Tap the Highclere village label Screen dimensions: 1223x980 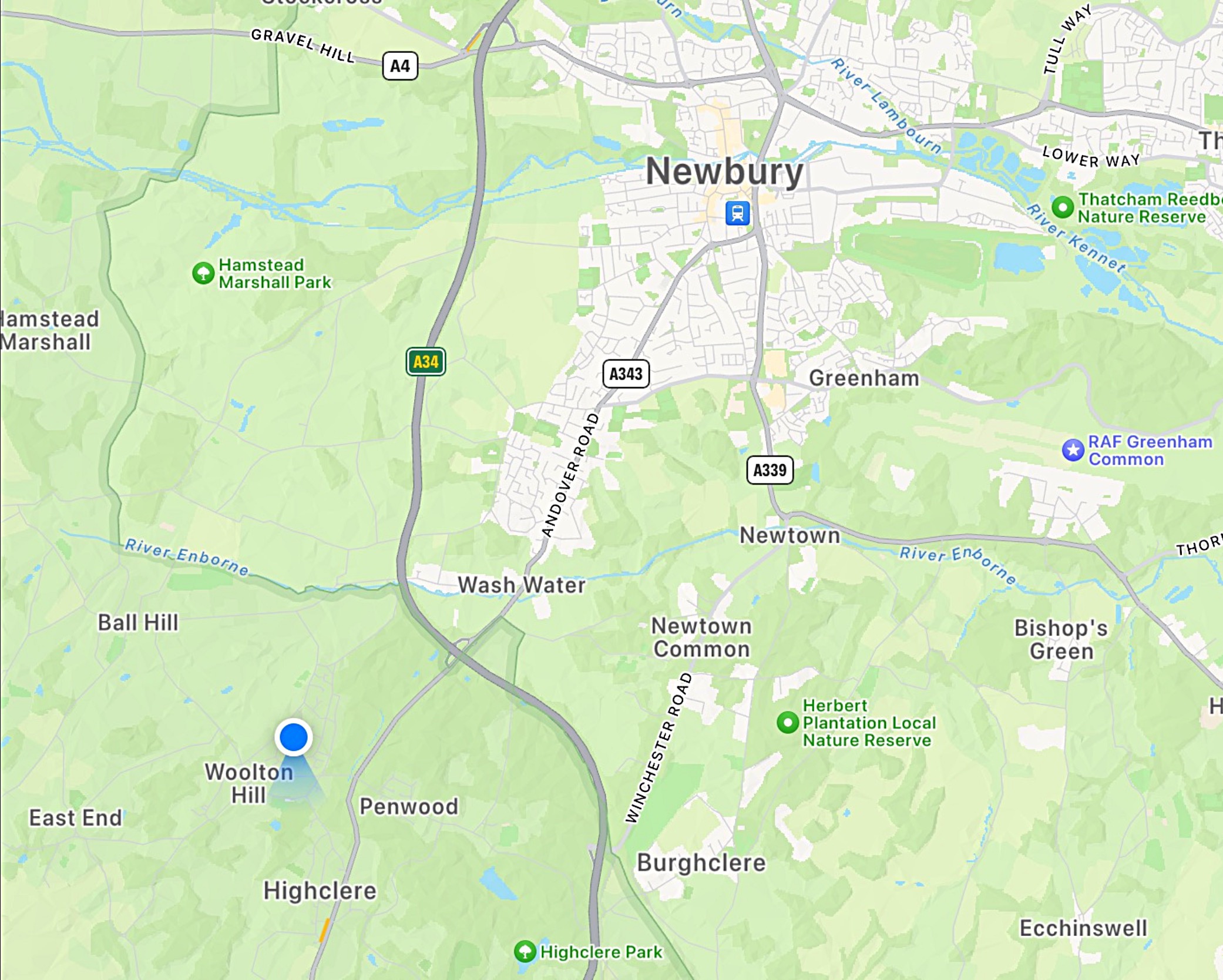(x=320, y=891)
